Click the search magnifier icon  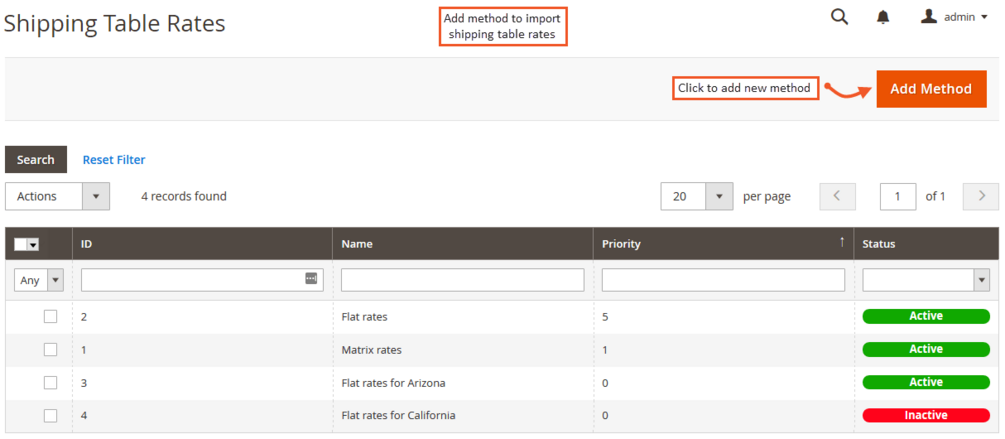840,16
